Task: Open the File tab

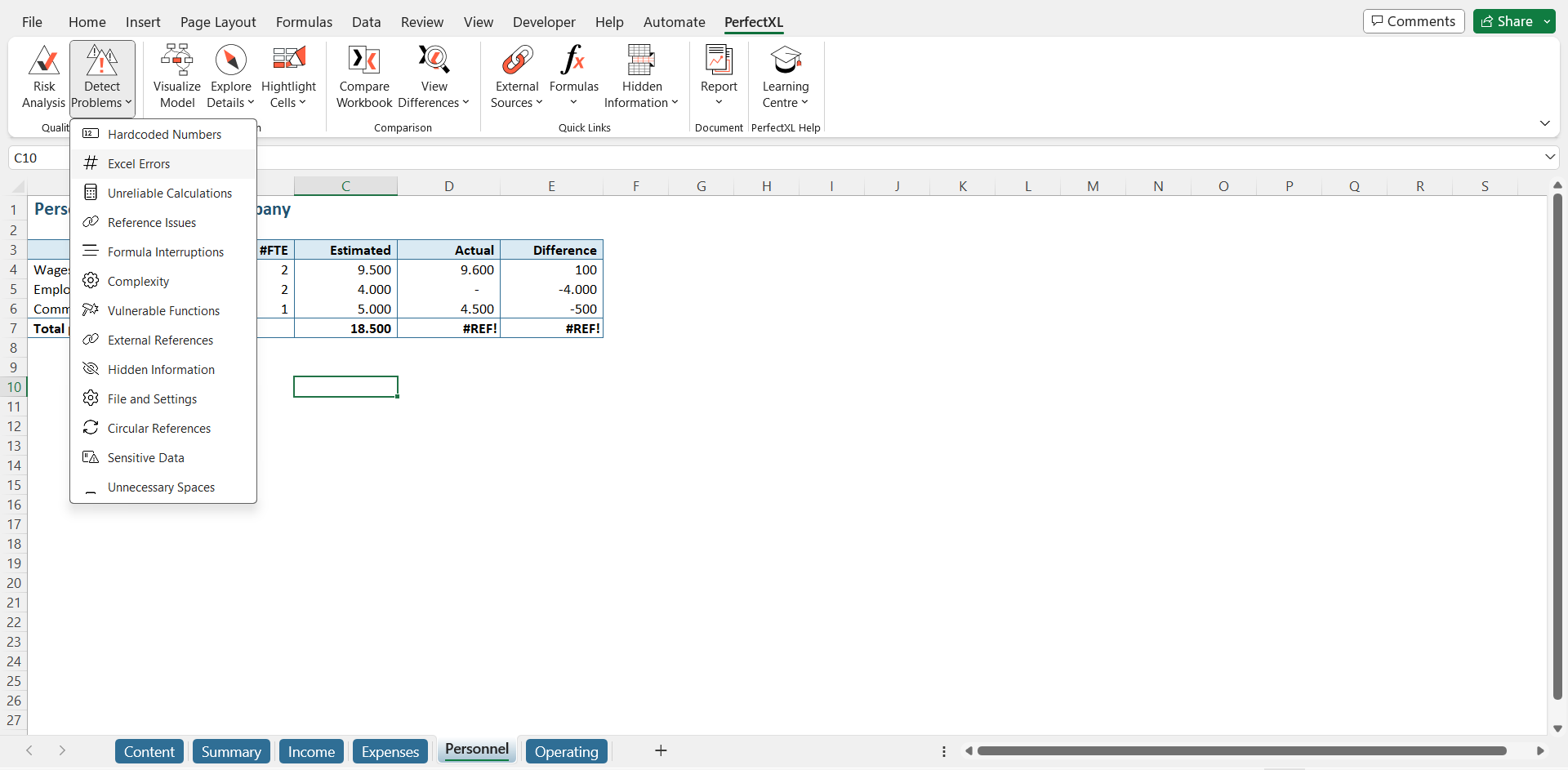Action: pyautogui.click(x=32, y=22)
